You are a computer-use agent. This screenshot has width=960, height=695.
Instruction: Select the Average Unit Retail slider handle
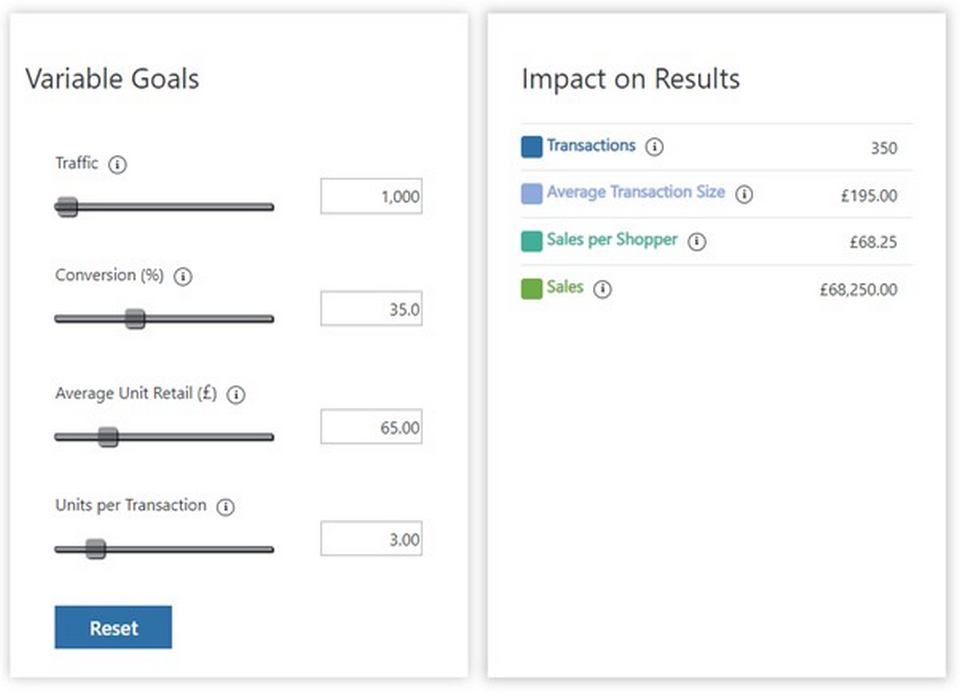pos(107,437)
